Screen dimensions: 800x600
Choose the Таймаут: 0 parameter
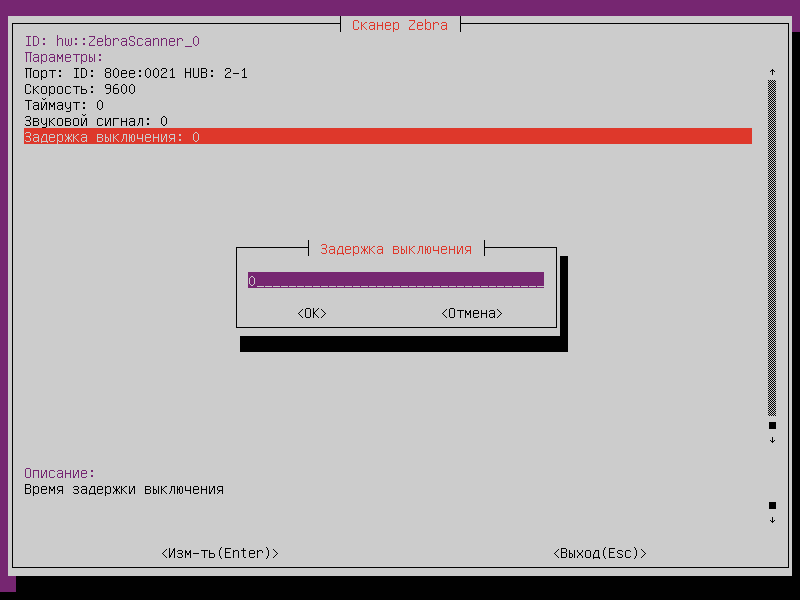[x=64, y=105]
